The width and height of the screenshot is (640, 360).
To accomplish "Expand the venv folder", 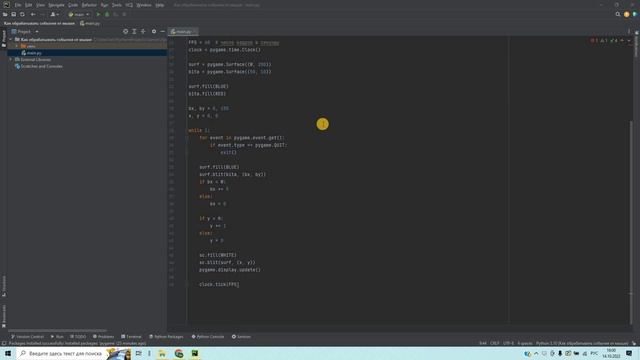I will 17,46.
